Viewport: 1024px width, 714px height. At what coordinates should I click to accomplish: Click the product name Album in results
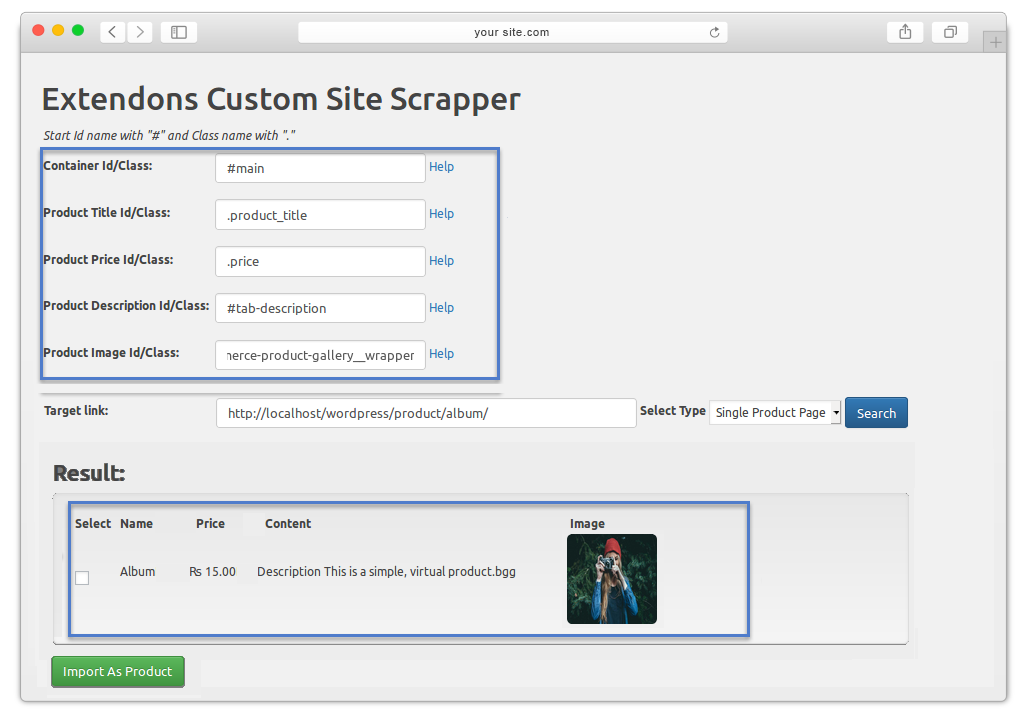tap(138, 572)
